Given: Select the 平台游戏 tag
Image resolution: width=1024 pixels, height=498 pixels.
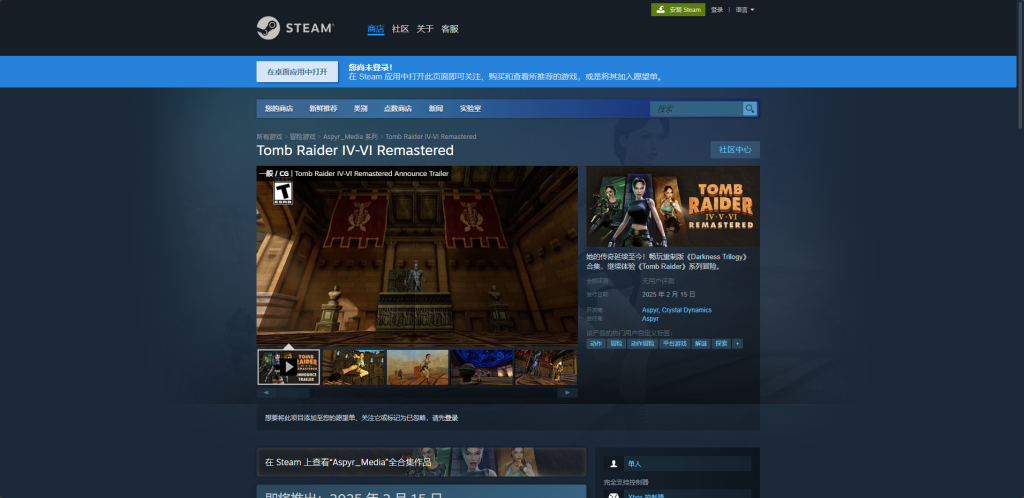Looking at the screenshot, I should [x=675, y=344].
